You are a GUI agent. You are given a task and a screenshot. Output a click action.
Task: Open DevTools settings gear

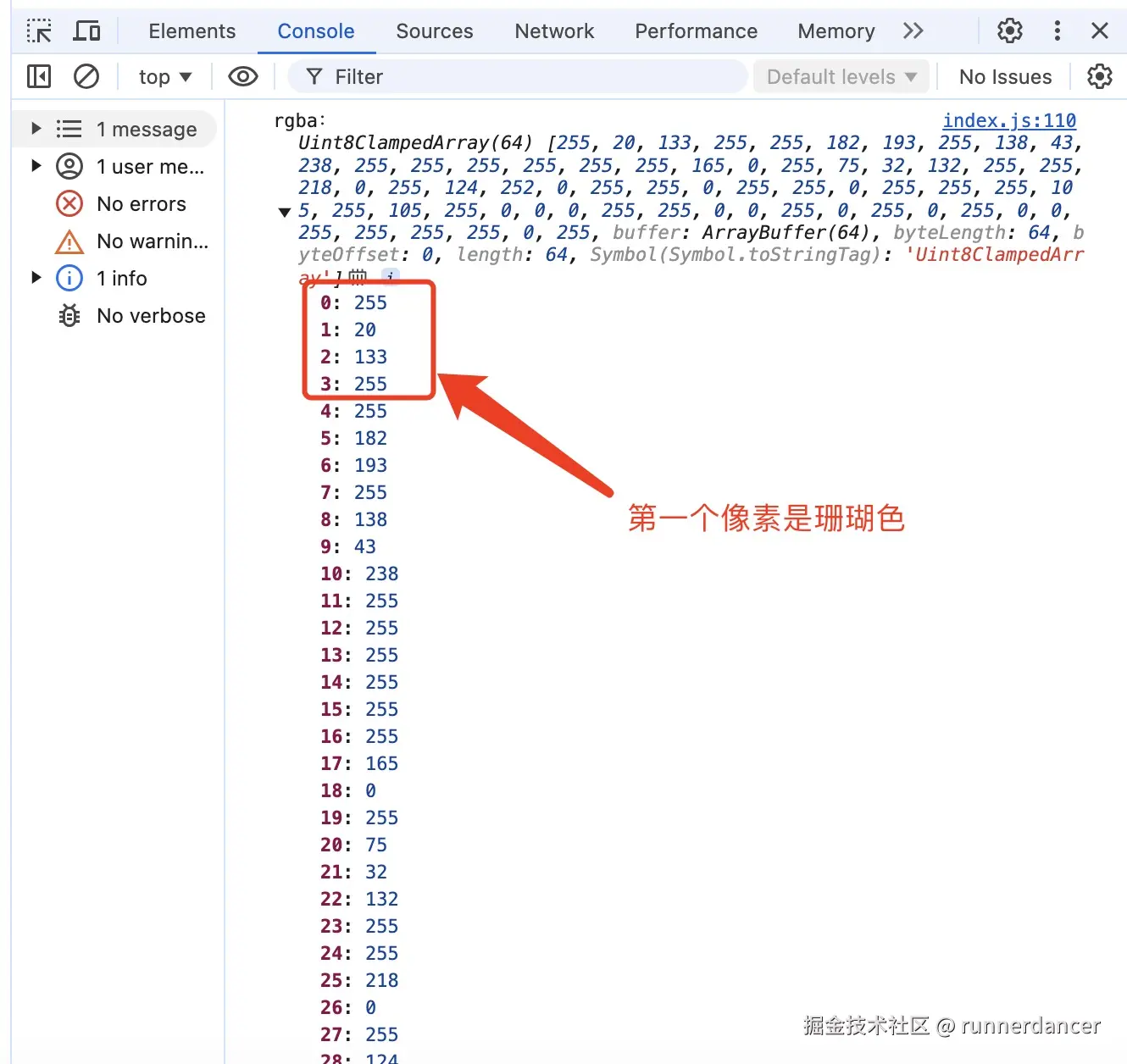[1010, 31]
